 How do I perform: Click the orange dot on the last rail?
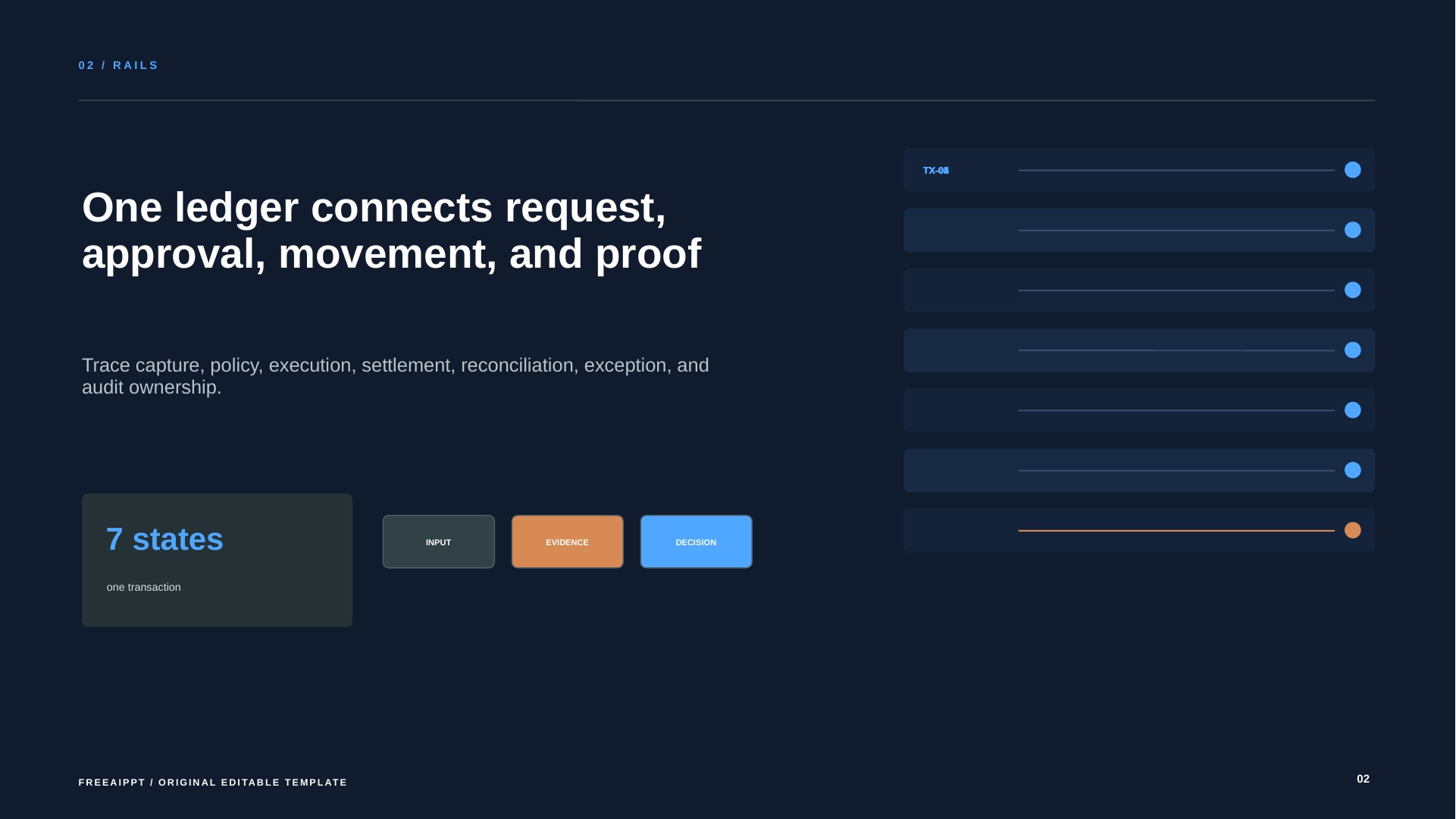click(x=1353, y=530)
